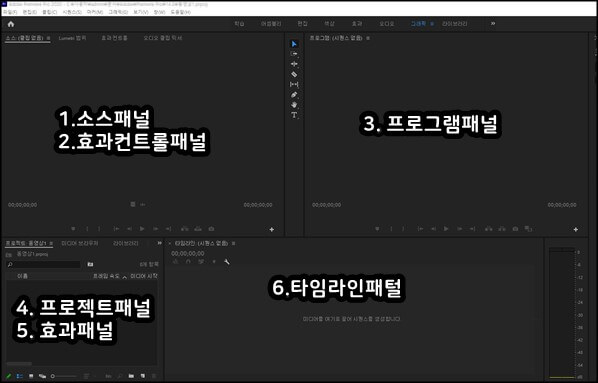Switch to 오디오 workspace
This screenshot has height=383, width=598.
pos(386,24)
